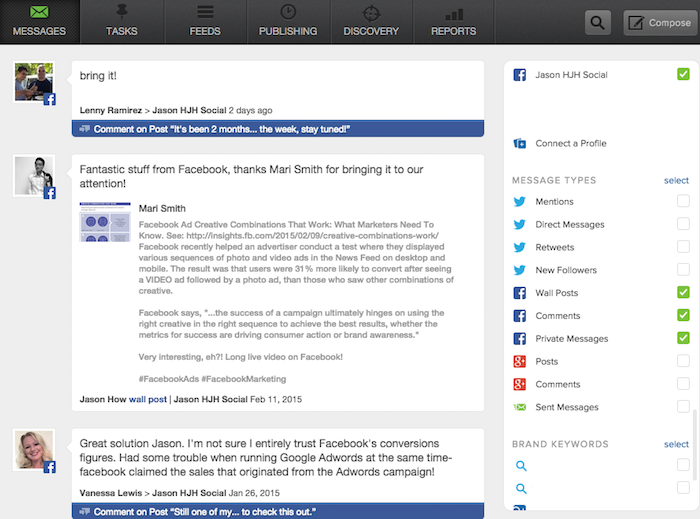
Task: Click the Tasks pushpin icon
Action: click(122, 11)
